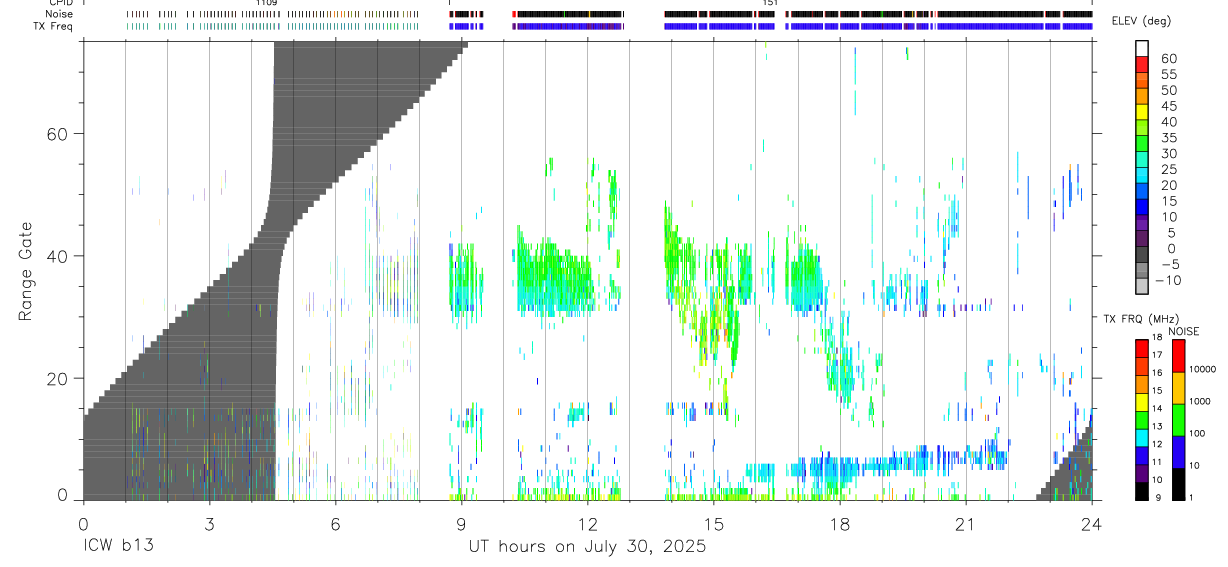
Task: Choose the blue 10–100 NOISE segment
Action: click(1179, 451)
